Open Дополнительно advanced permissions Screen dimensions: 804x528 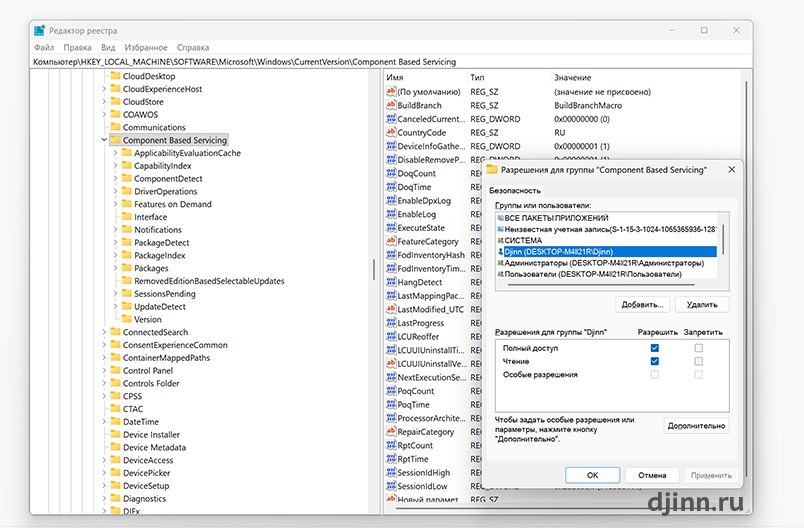696,425
